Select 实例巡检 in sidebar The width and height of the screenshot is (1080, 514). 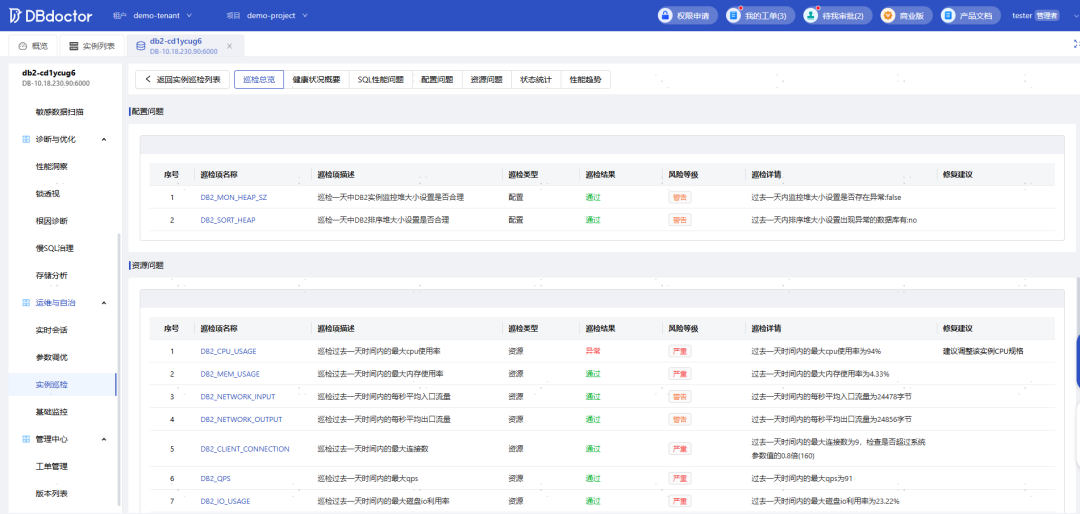pos(62,384)
